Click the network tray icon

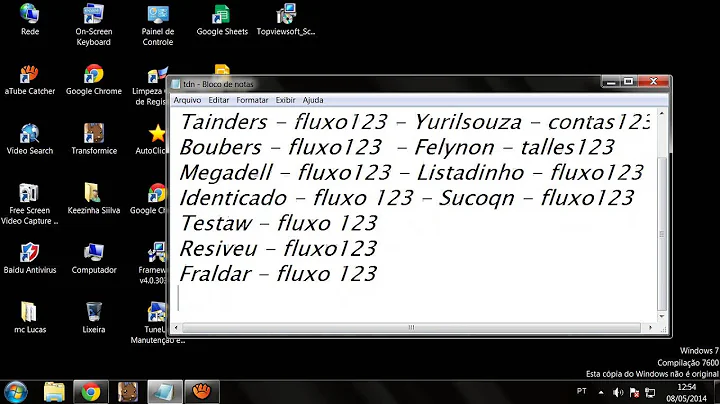(x=650, y=393)
